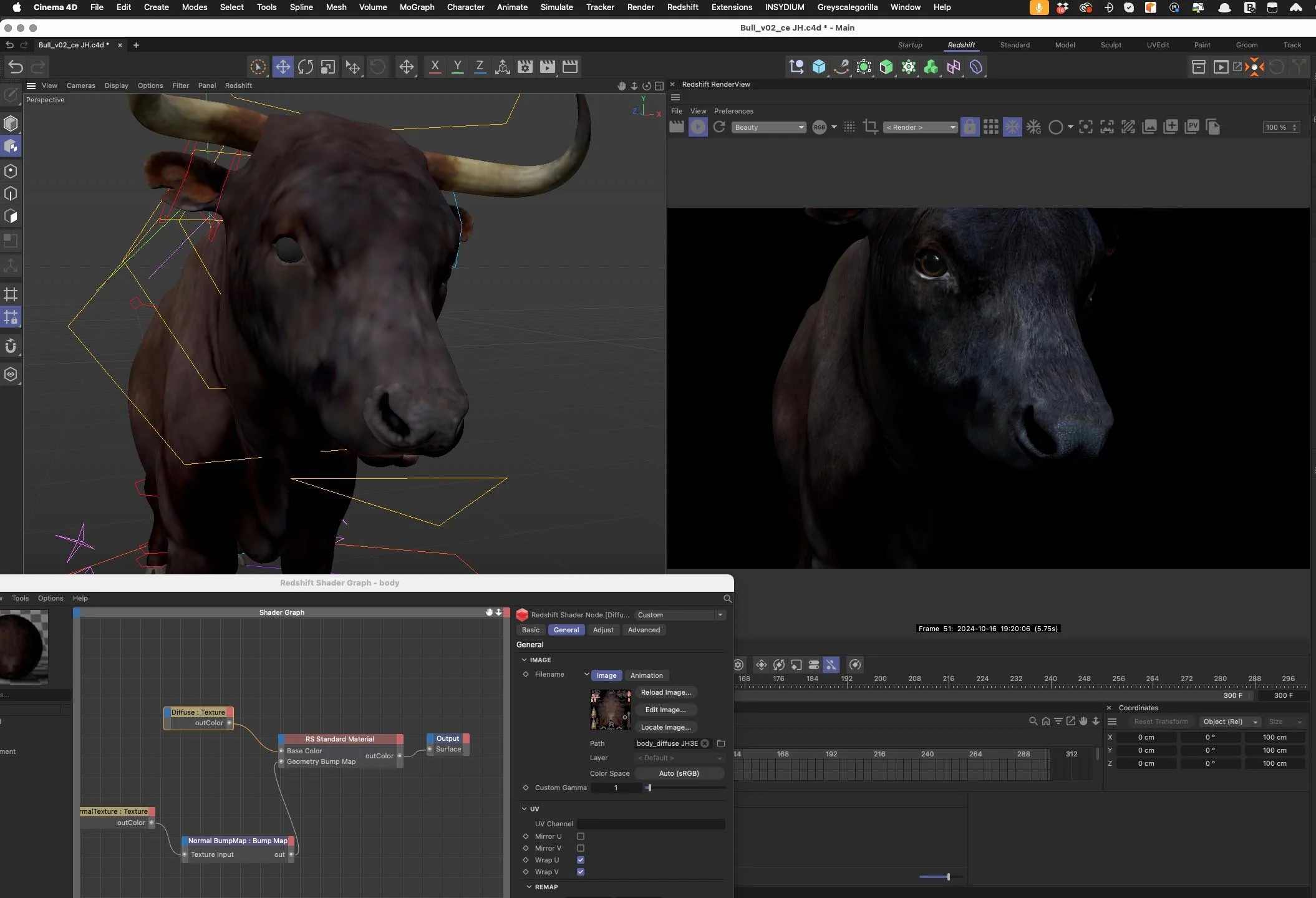The image size is (1316, 898).
Task: Click the crop region render icon
Action: (x=871, y=127)
